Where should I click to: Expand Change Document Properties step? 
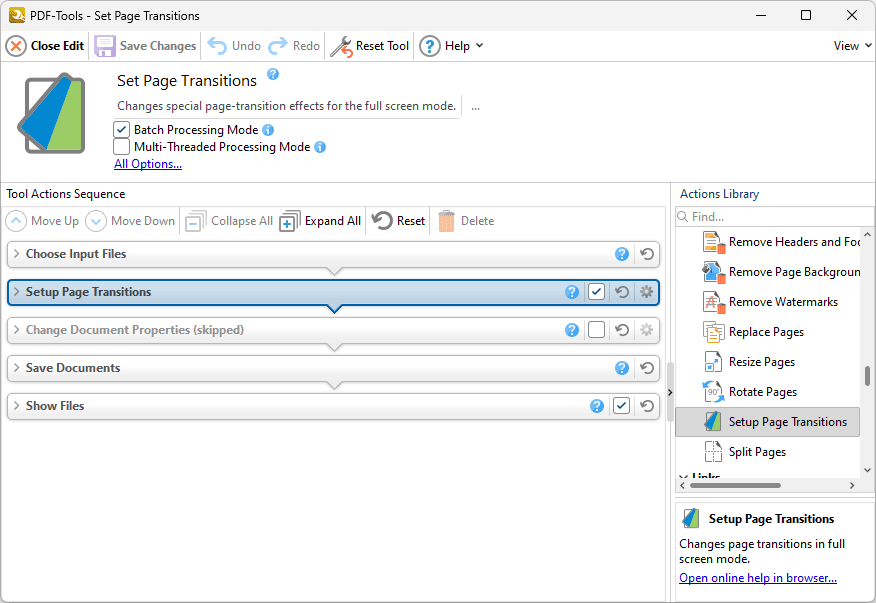(16, 330)
